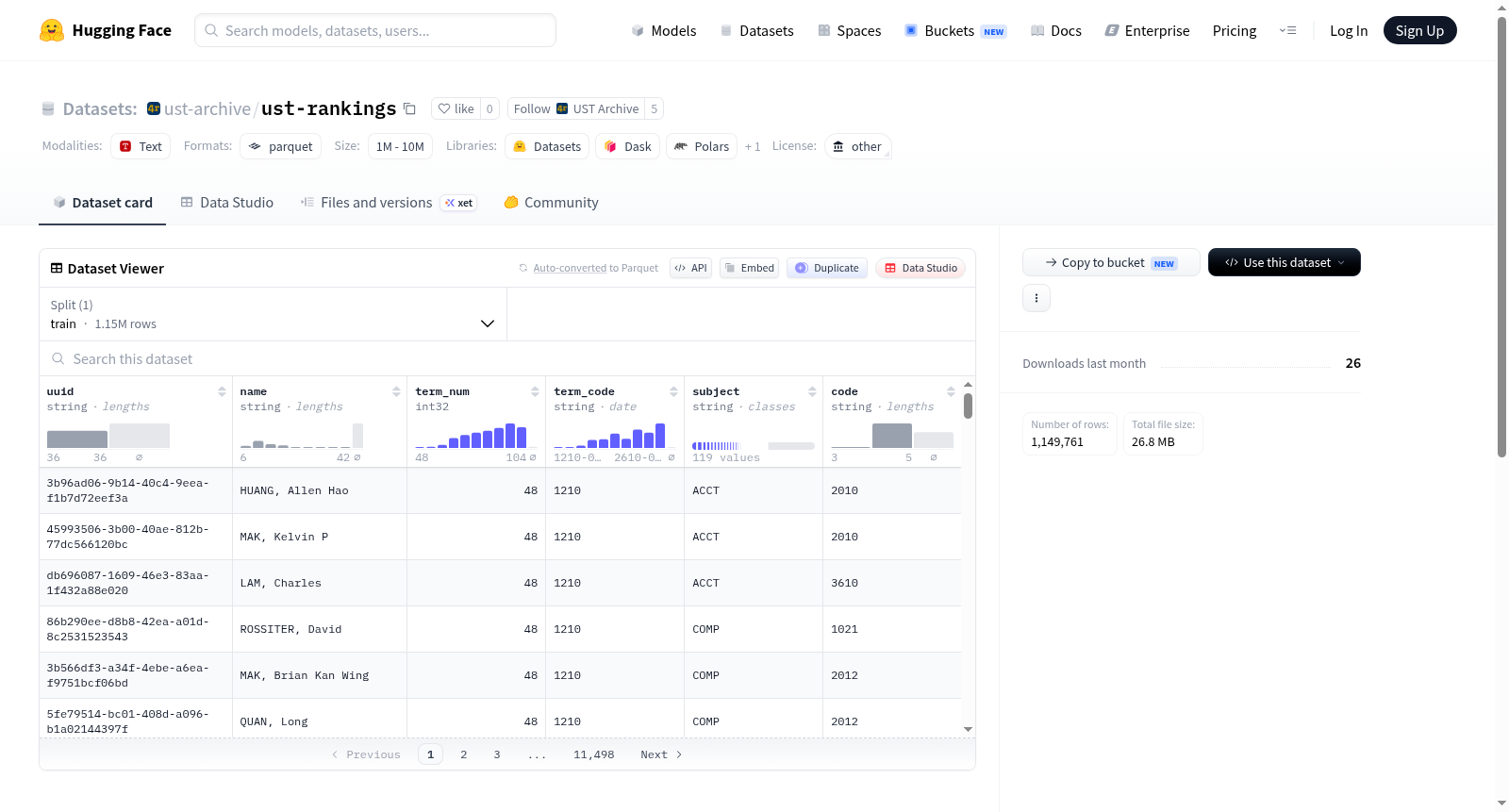Open the Pricing page
Viewport: 1509px width, 812px height.
click(1235, 30)
